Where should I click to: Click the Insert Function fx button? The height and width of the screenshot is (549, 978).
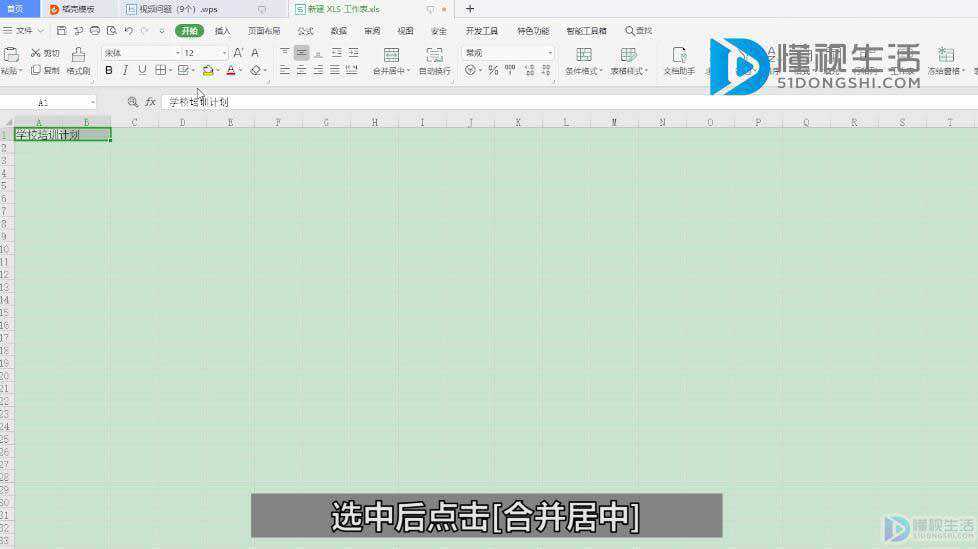(x=150, y=102)
